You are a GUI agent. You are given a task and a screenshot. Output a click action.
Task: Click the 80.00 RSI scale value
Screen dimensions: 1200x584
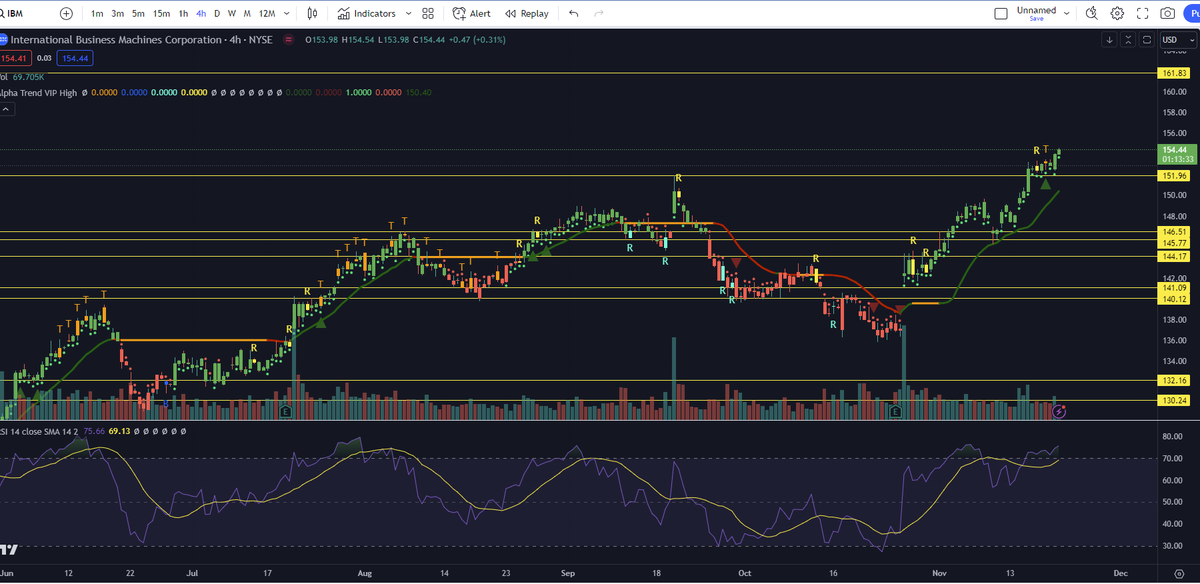click(x=1172, y=437)
